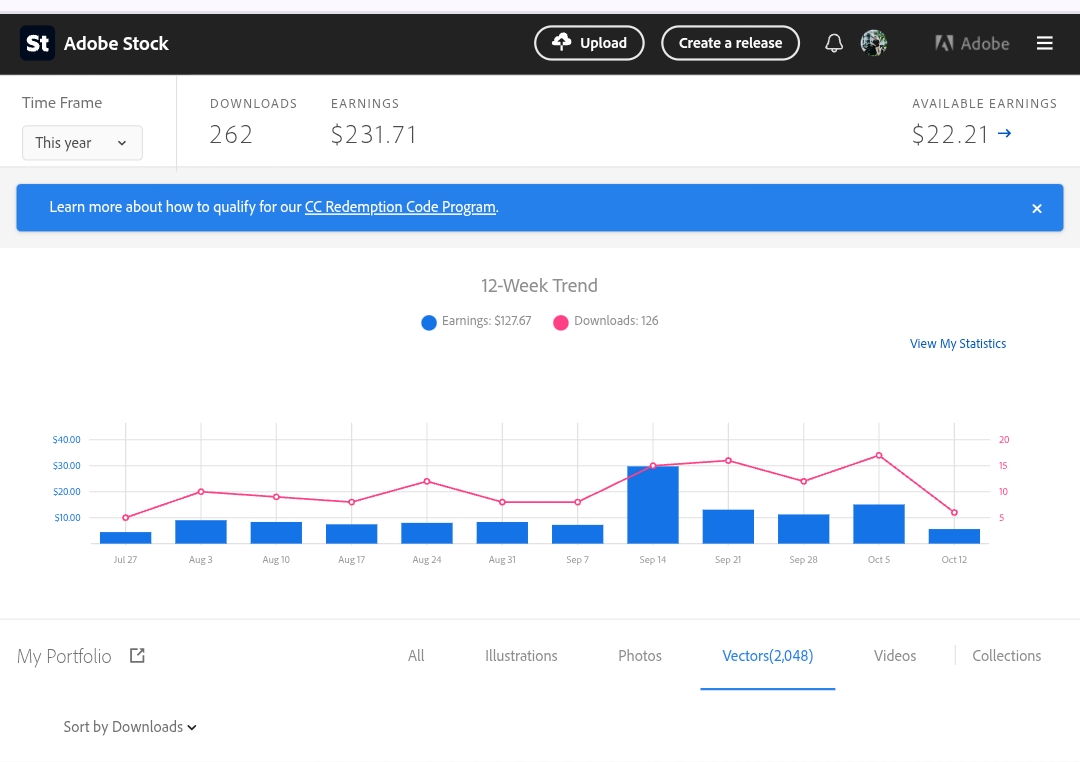Click the Upload button

point(589,43)
